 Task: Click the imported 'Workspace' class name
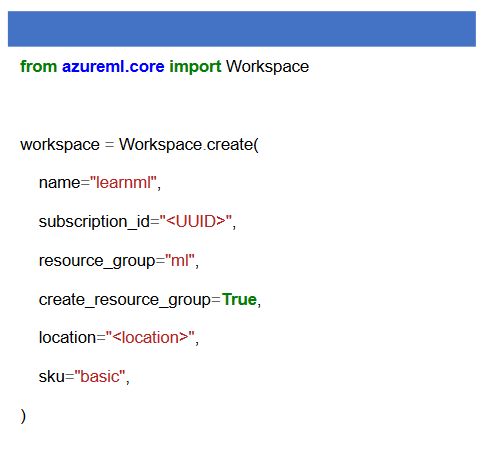267,67
